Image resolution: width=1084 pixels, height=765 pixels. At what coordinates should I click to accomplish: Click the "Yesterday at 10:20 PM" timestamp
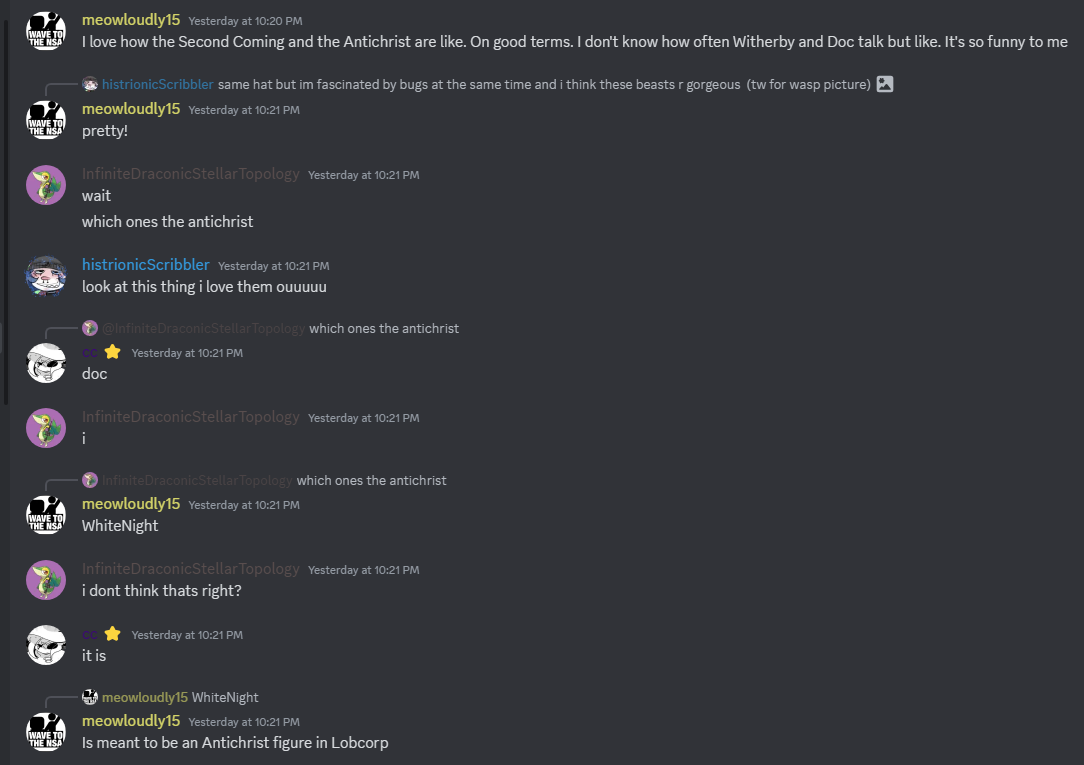[x=245, y=21]
